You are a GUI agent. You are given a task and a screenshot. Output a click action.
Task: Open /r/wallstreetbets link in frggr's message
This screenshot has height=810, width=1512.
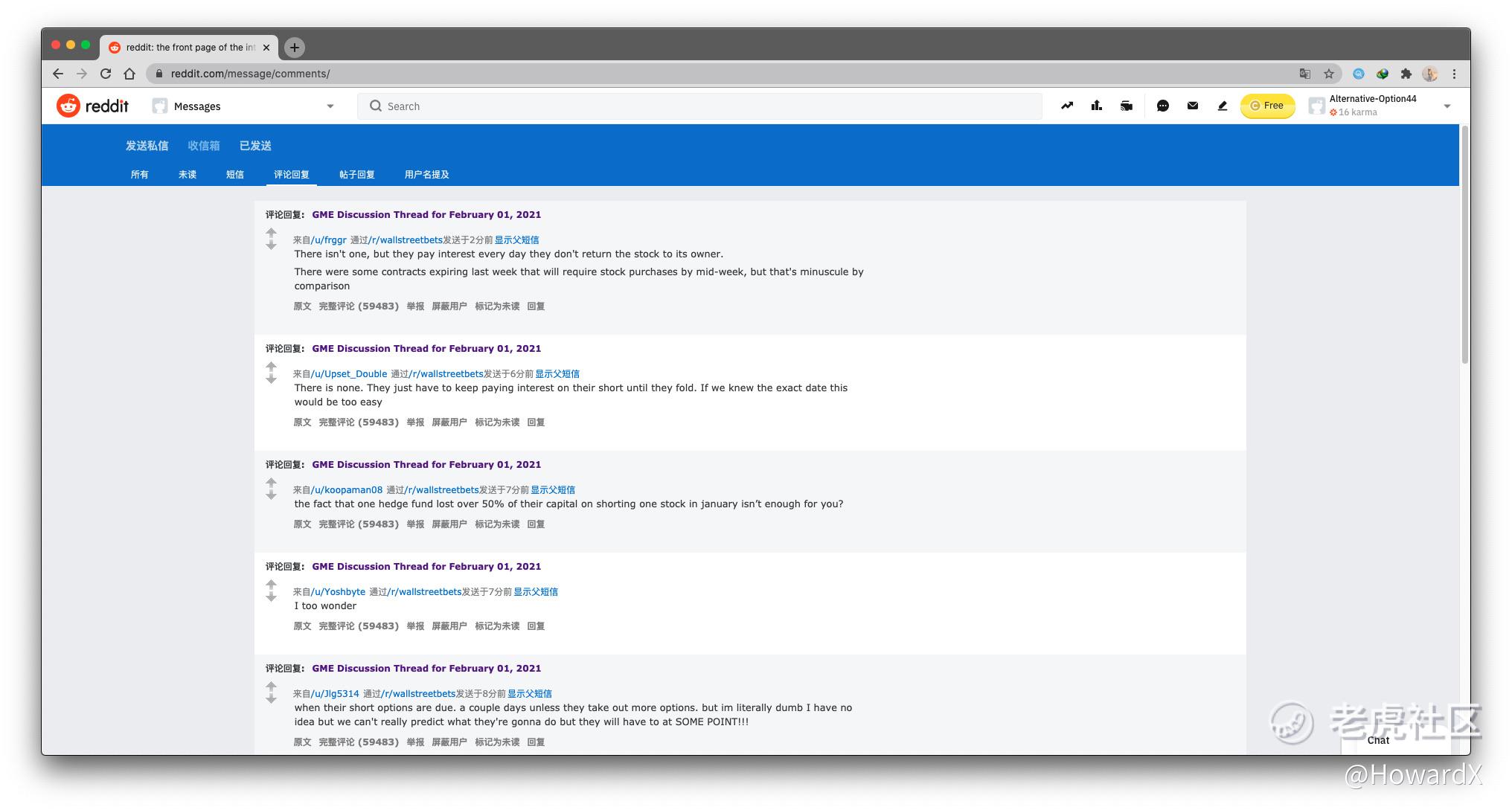tap(406, 240)
